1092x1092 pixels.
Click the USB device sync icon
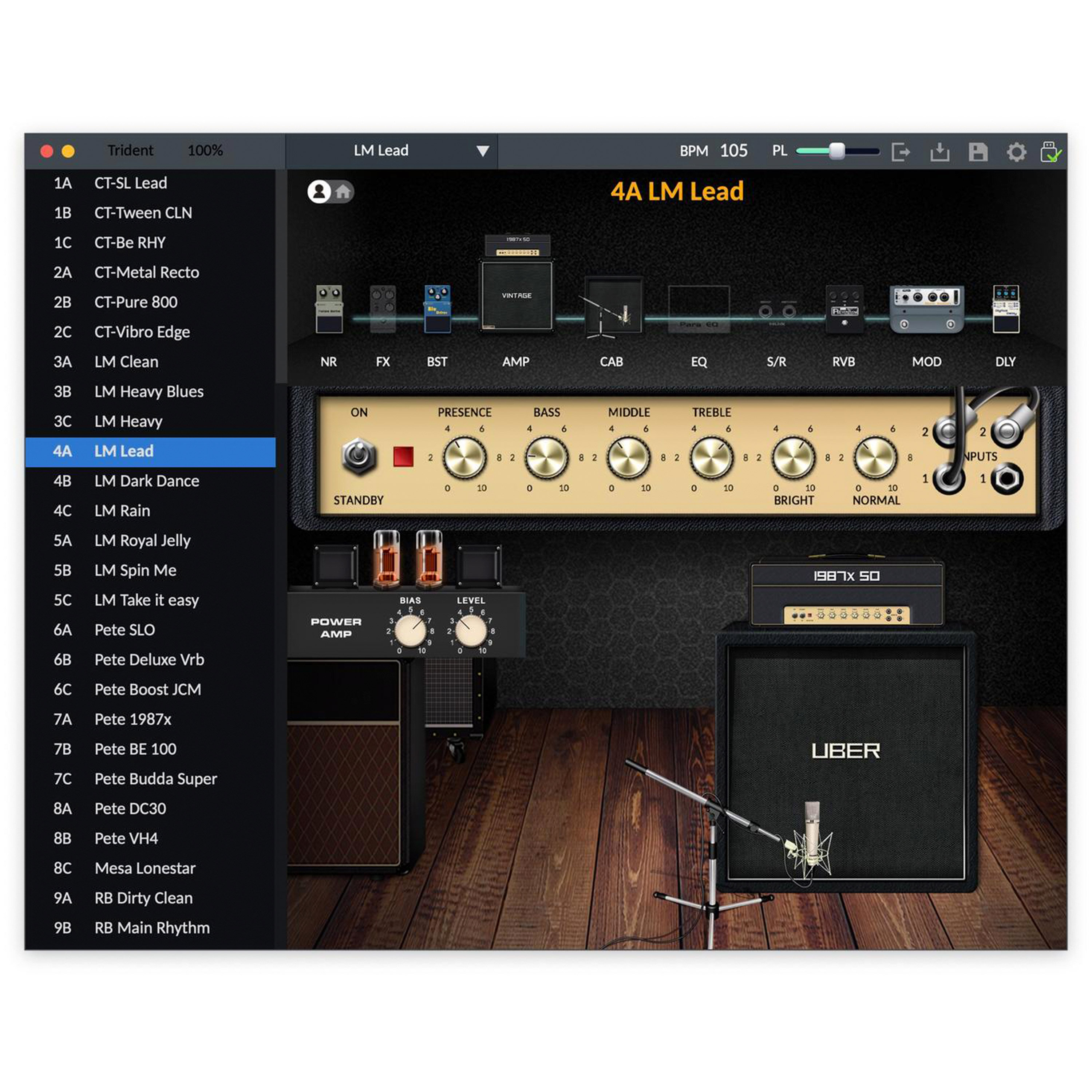click(1052, 151)
